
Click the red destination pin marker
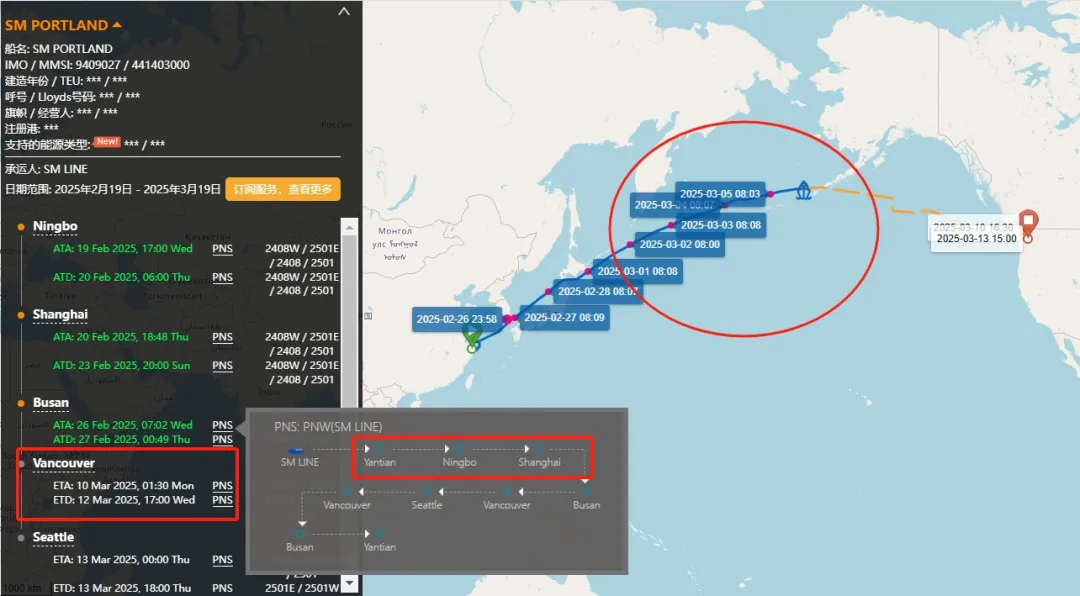point(1028,221)
